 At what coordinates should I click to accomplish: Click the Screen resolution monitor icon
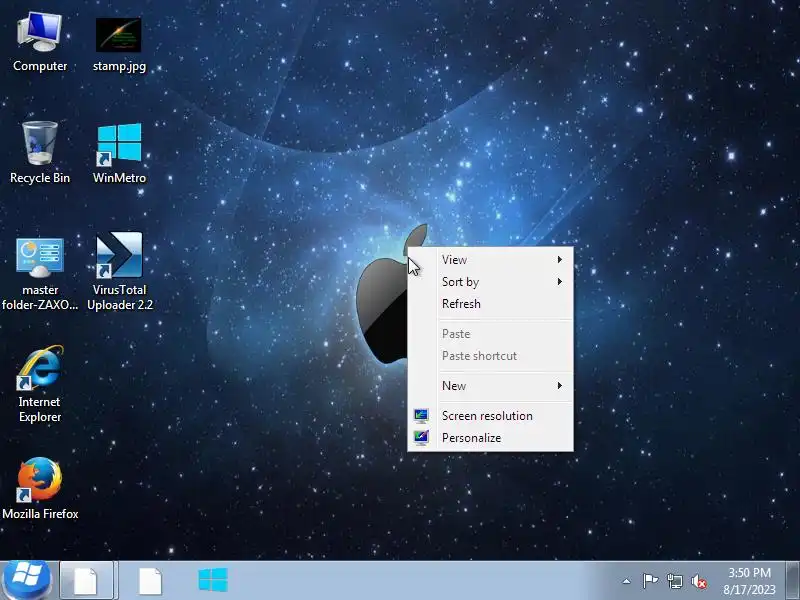pos(421,416)
